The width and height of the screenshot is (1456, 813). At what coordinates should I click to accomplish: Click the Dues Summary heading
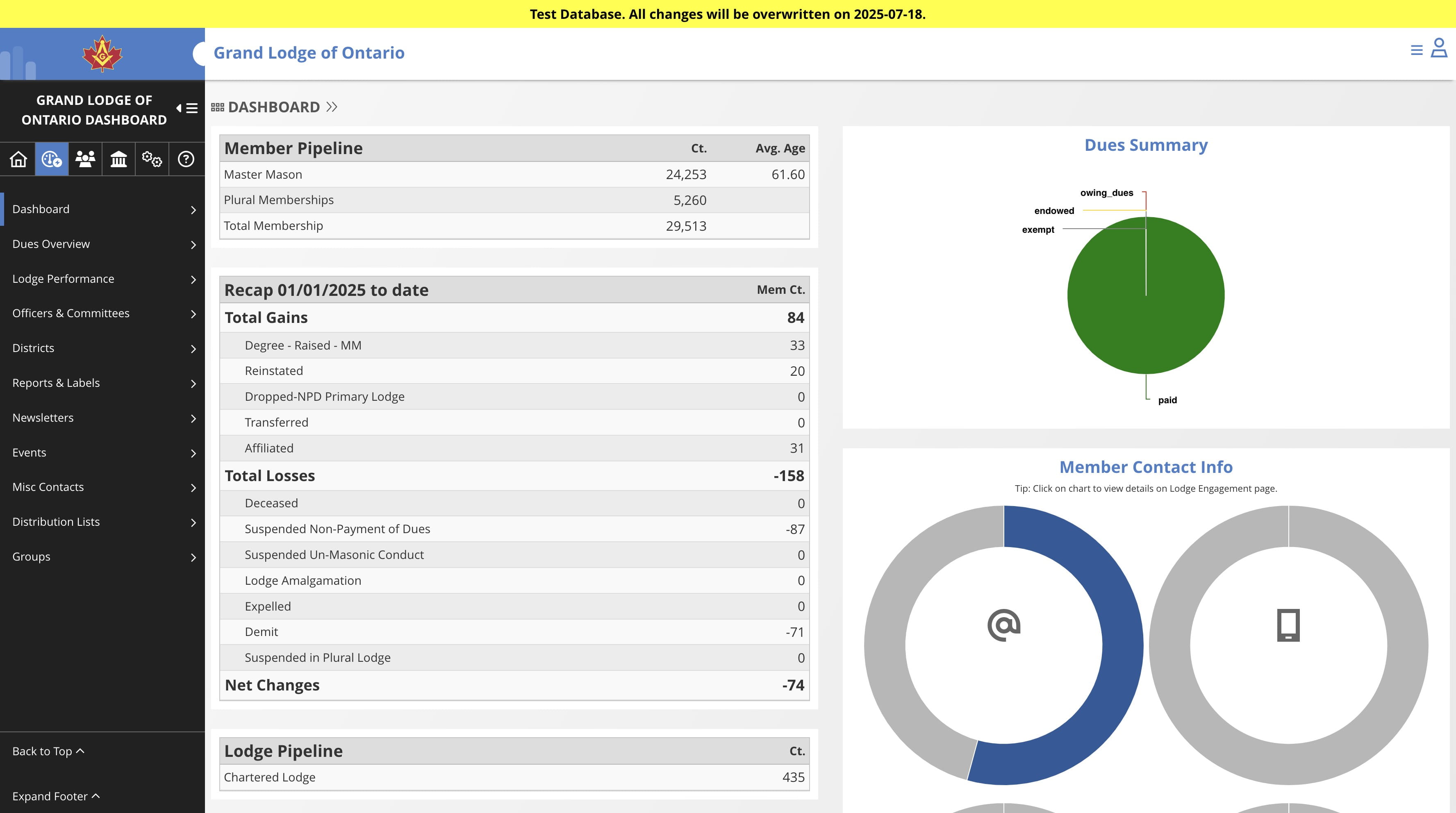[1146, 145]
